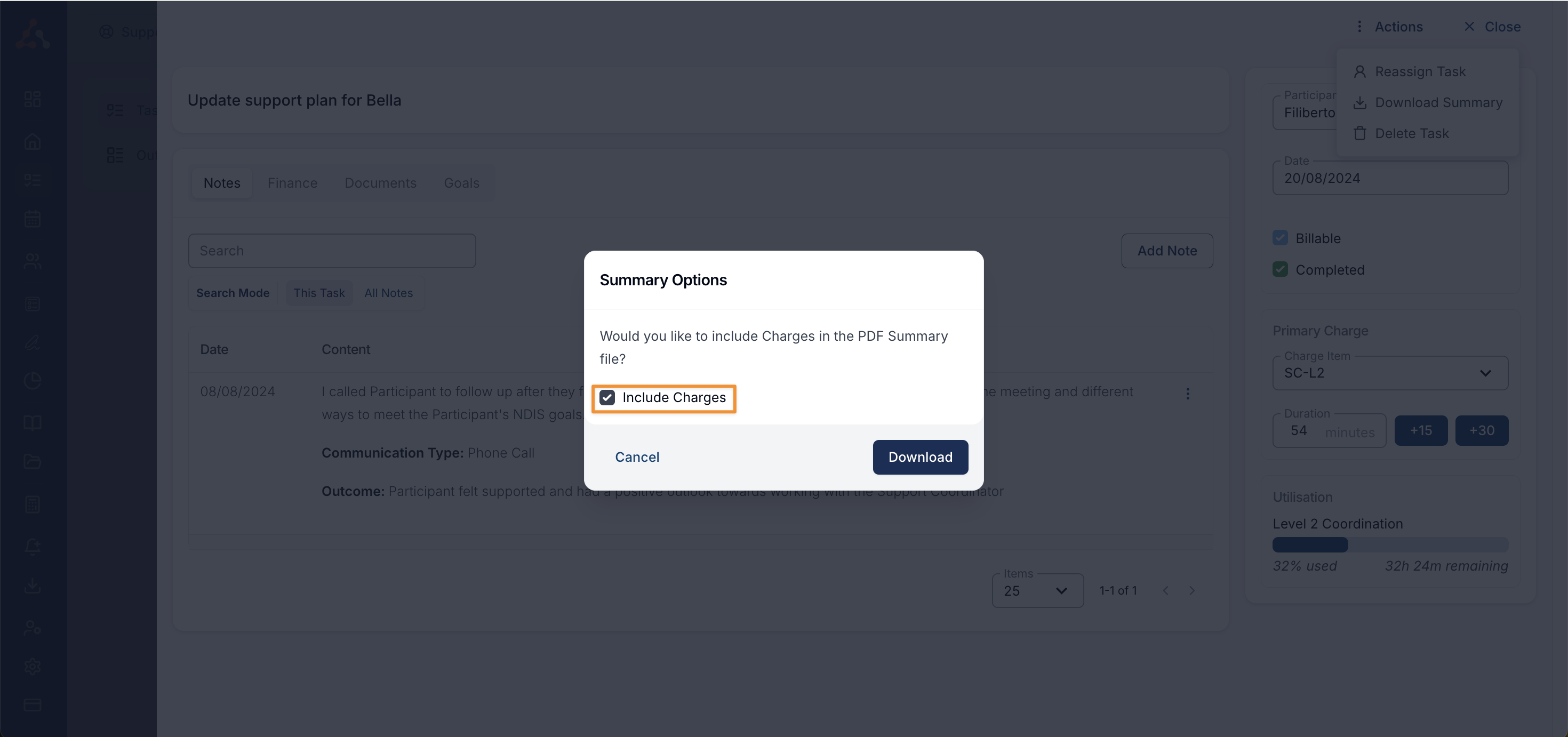Click the notes Search input field
The image size is (1568, 737).
332,251
